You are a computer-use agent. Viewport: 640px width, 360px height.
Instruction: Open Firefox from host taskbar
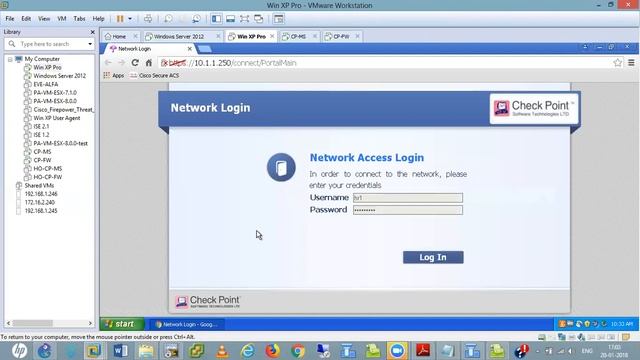(273, 351)
